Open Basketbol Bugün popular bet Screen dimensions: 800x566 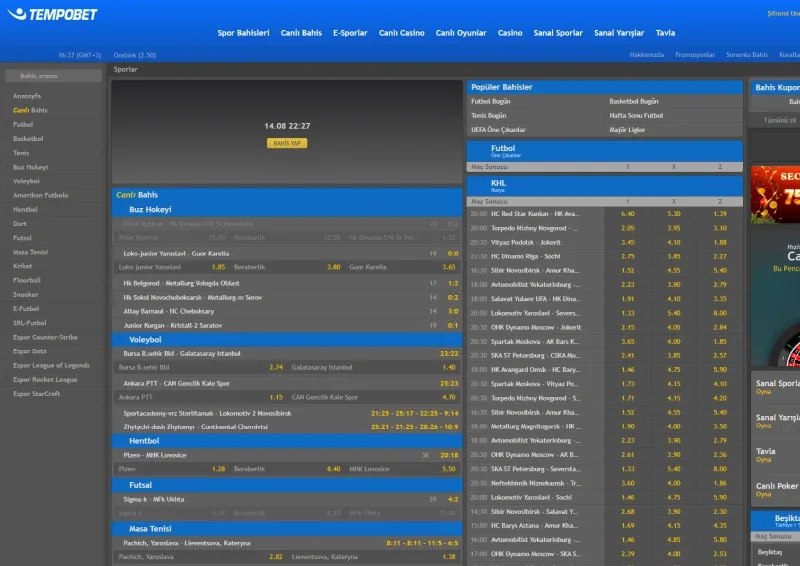click(634, 102)
